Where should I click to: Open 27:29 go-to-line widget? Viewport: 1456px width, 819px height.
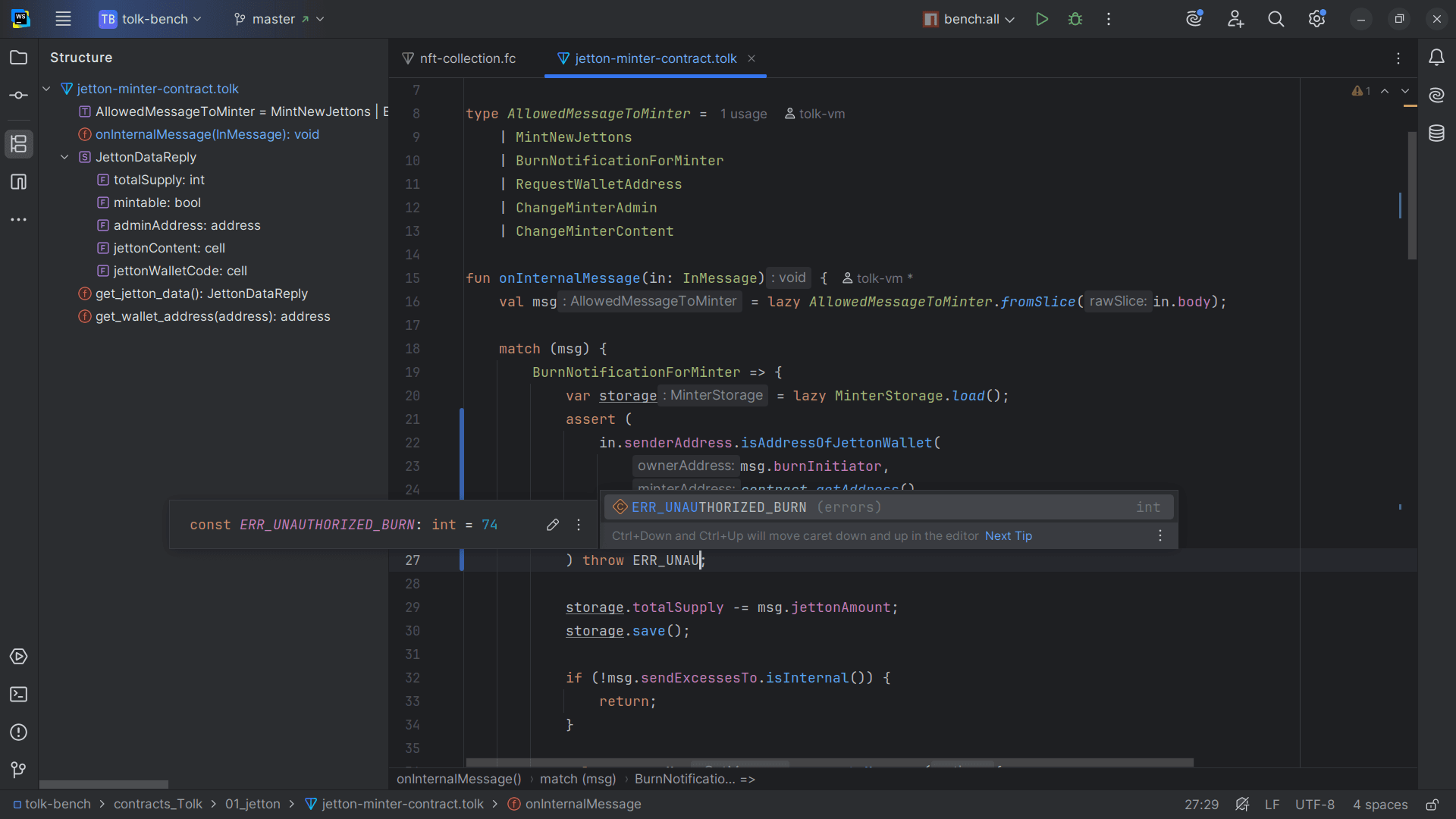[x=1201, y=805]
